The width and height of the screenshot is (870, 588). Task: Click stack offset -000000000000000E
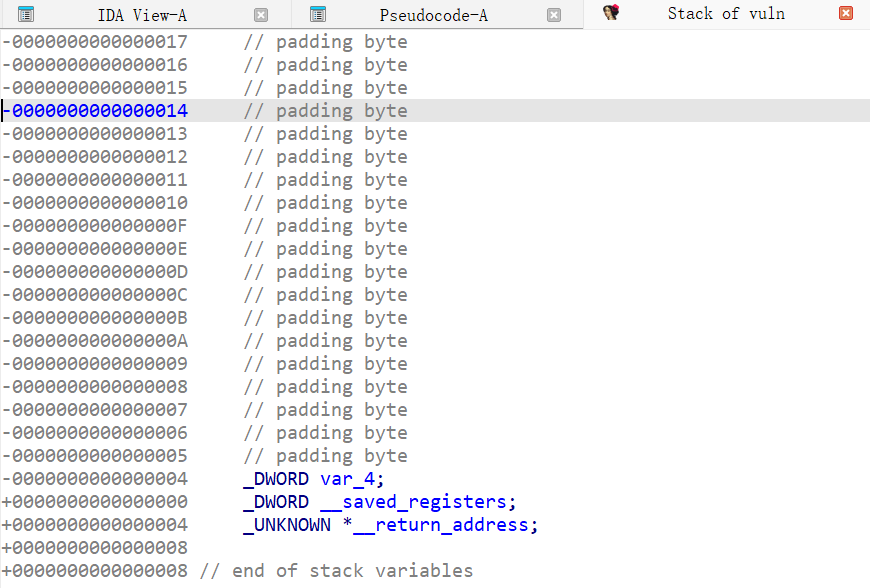point(95,249)
